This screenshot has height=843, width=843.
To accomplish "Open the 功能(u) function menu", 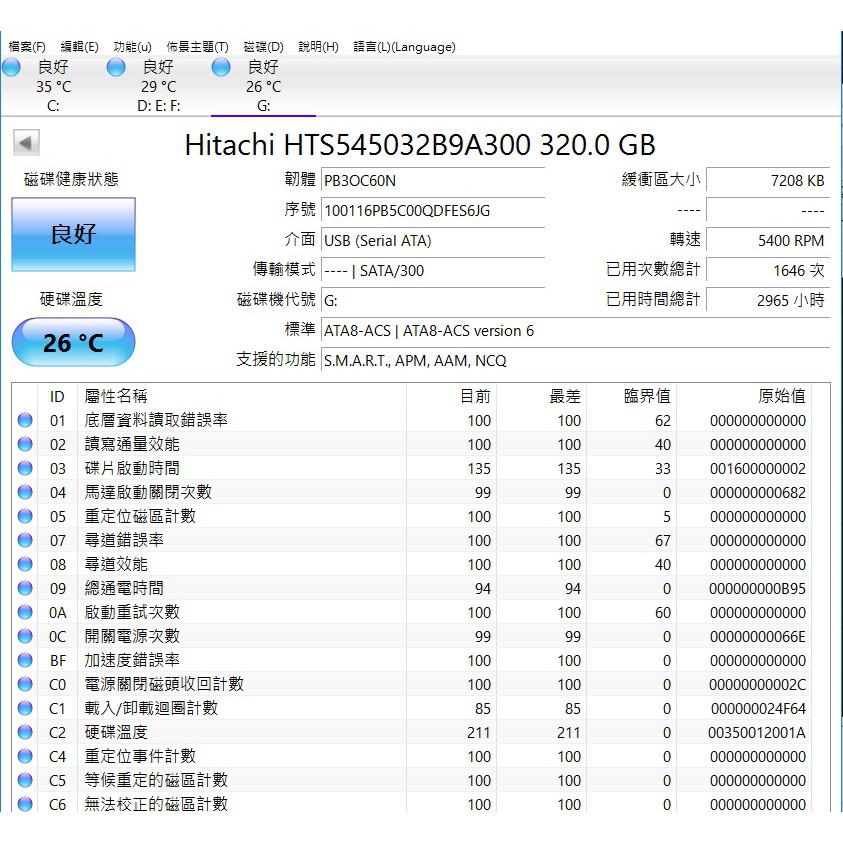I will pyautogui.click(x=133, y=47).
